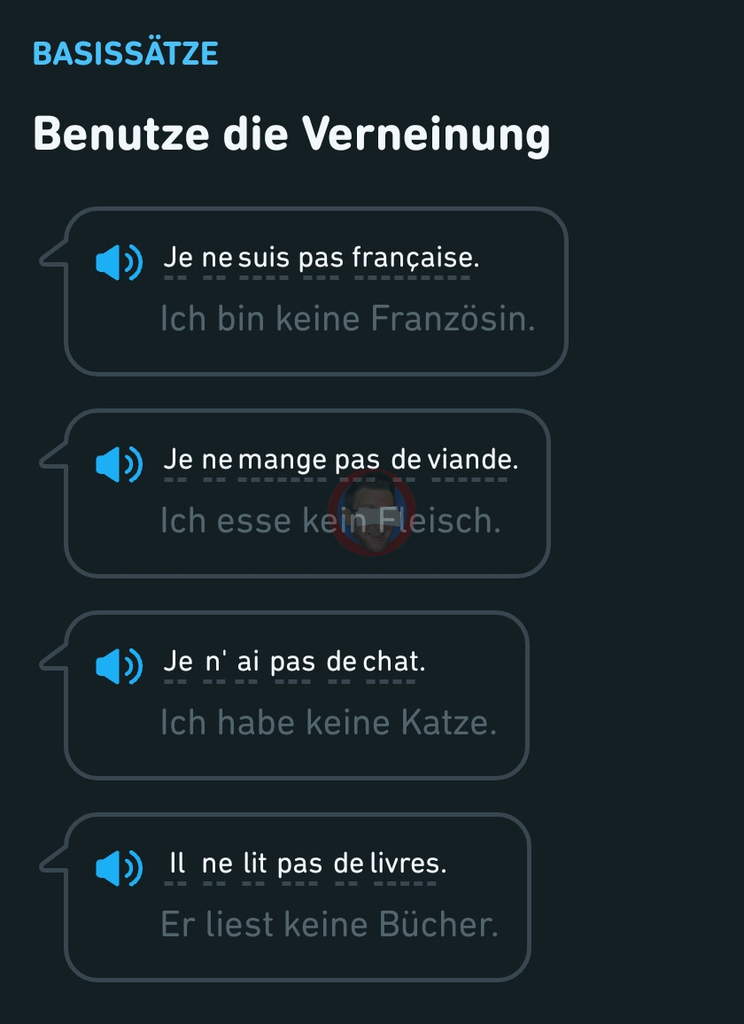744x1024 pixels.
Task: Tap the word "livres" for a hint
Action: point(407,865)
